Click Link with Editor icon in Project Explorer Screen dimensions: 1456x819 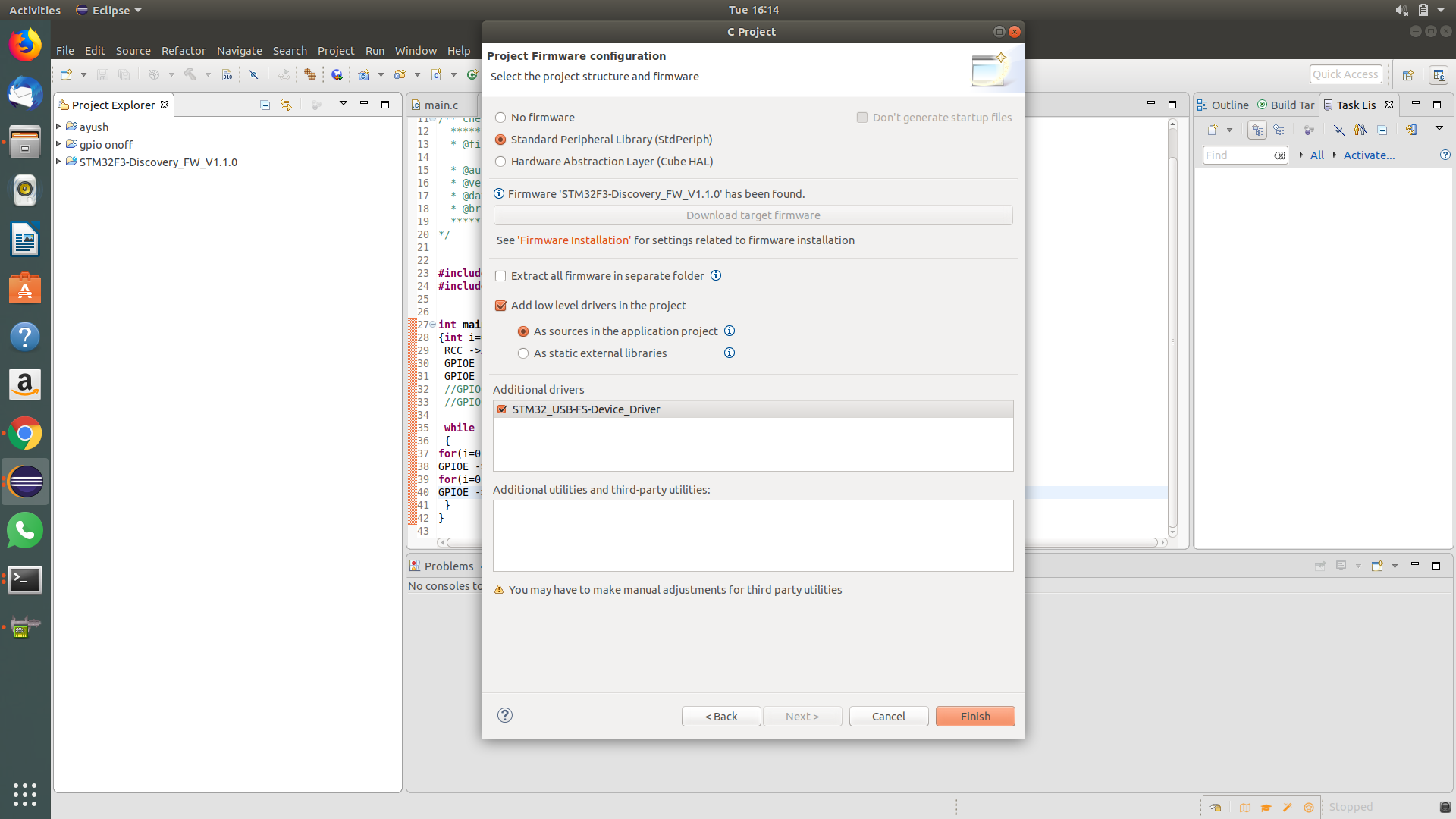(286, 105)
